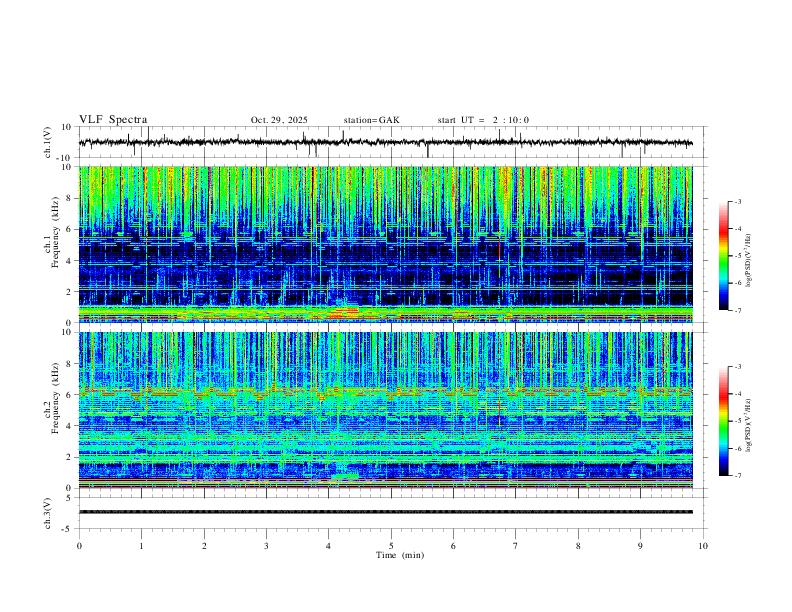Click the "8" kHz tick on ch.2 frequency axis
Screen dimensions: 792x612
click(x=70, y=364)
